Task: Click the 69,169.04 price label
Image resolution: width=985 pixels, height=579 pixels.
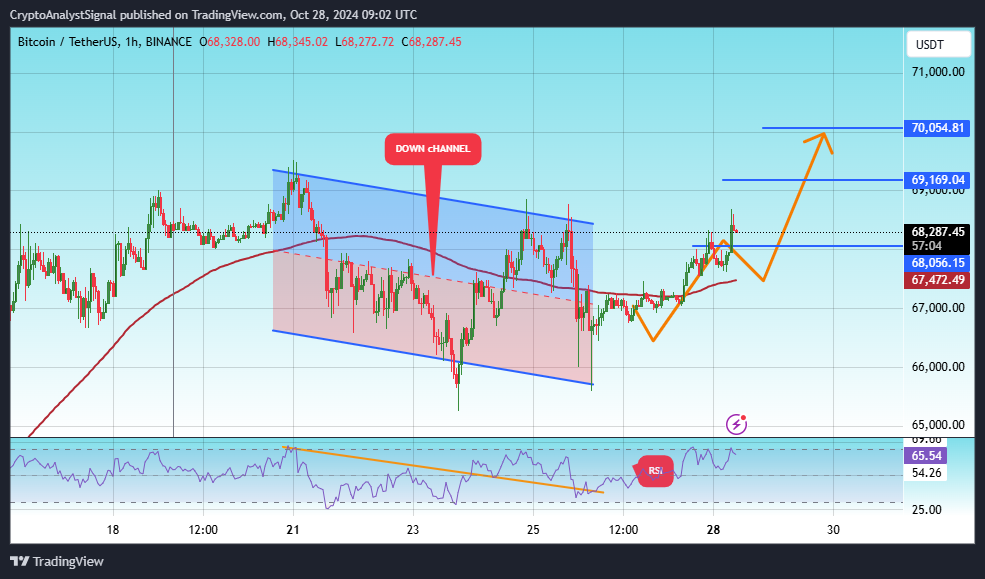Action: 937,180
